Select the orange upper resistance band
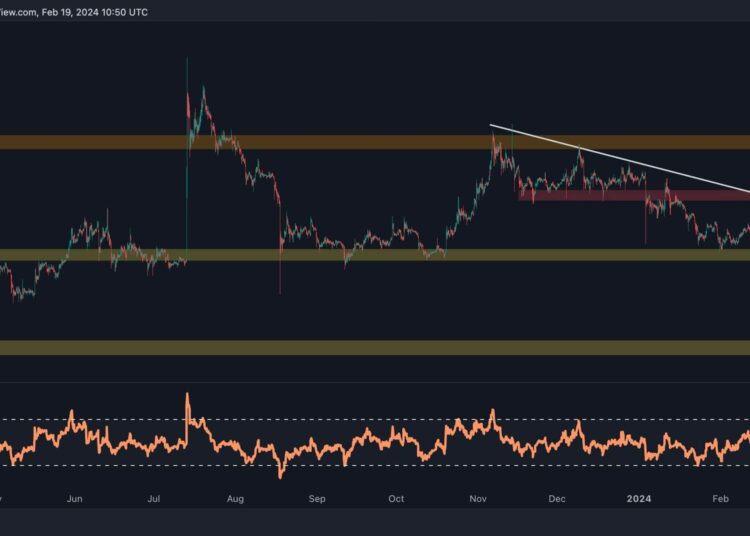Image resolution: width=750 pixels, height=536 pixels. click(x=375, y=142)
